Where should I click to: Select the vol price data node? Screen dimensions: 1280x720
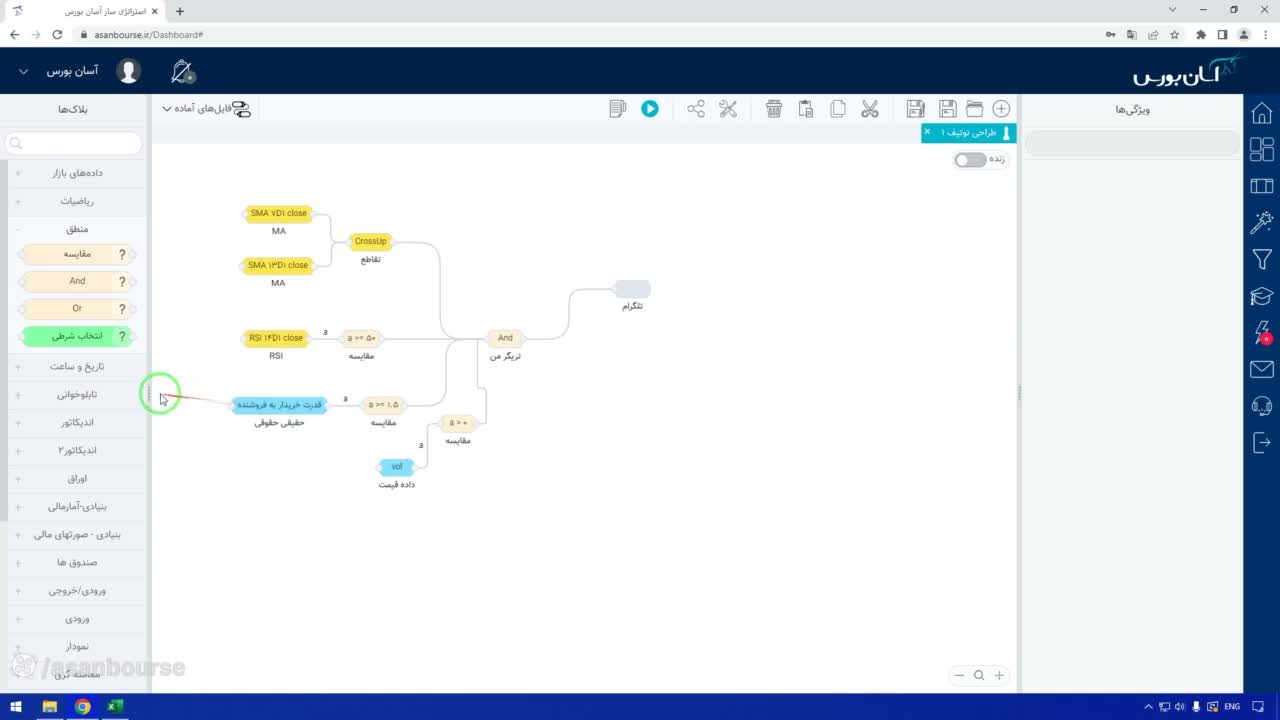pos(396,467)
